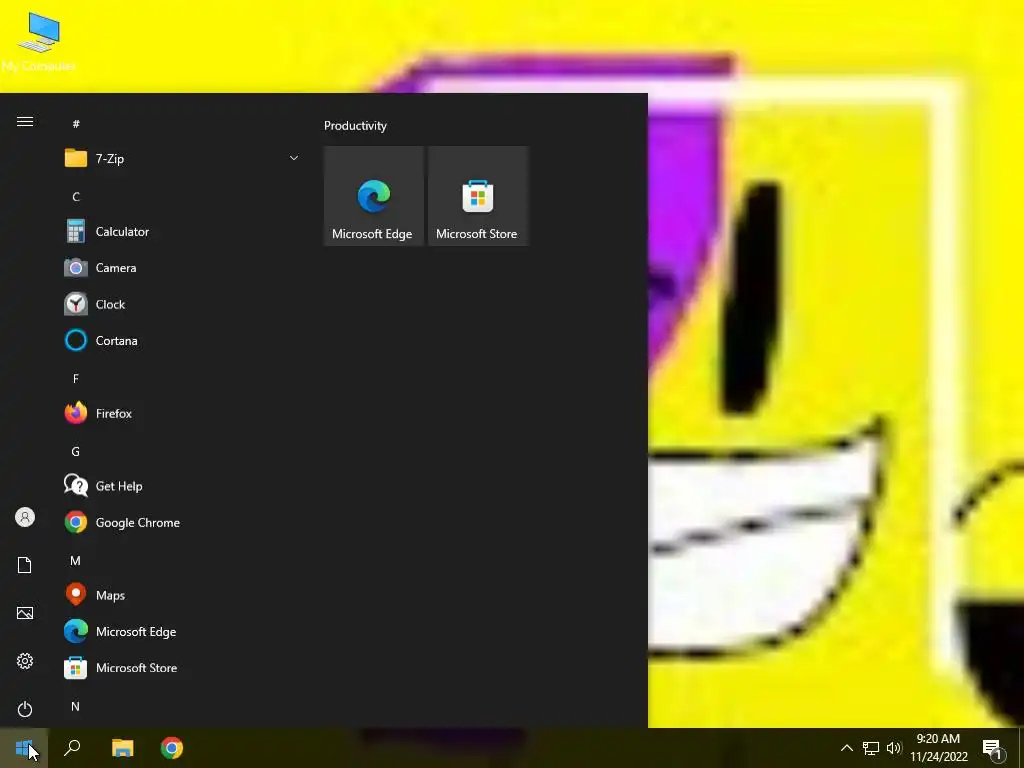Image resolution: width=1024 pixels, height=768 pixels.
Task: Click the 'C' letter header in app list
Action: coord(76,197)
